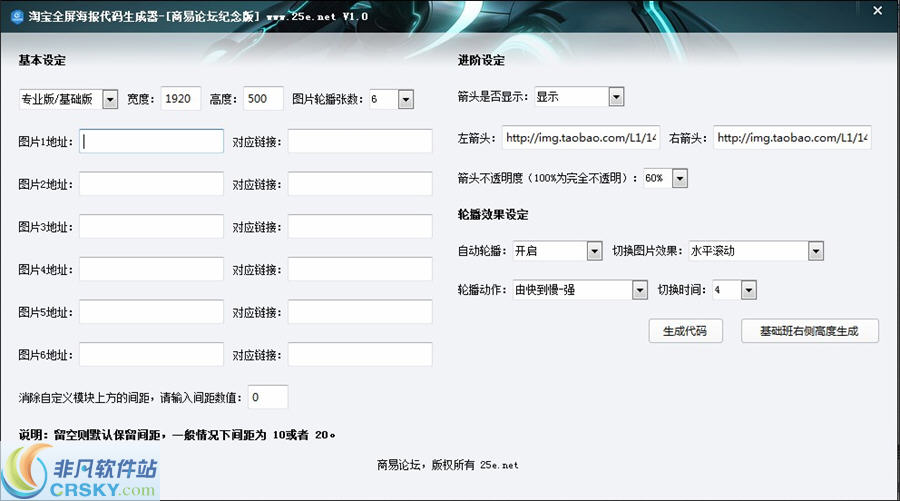The image size is (900, 501).
Task: Focus the 图片1地址 input field
Action: pyautogui.click(x=152, y=141)
